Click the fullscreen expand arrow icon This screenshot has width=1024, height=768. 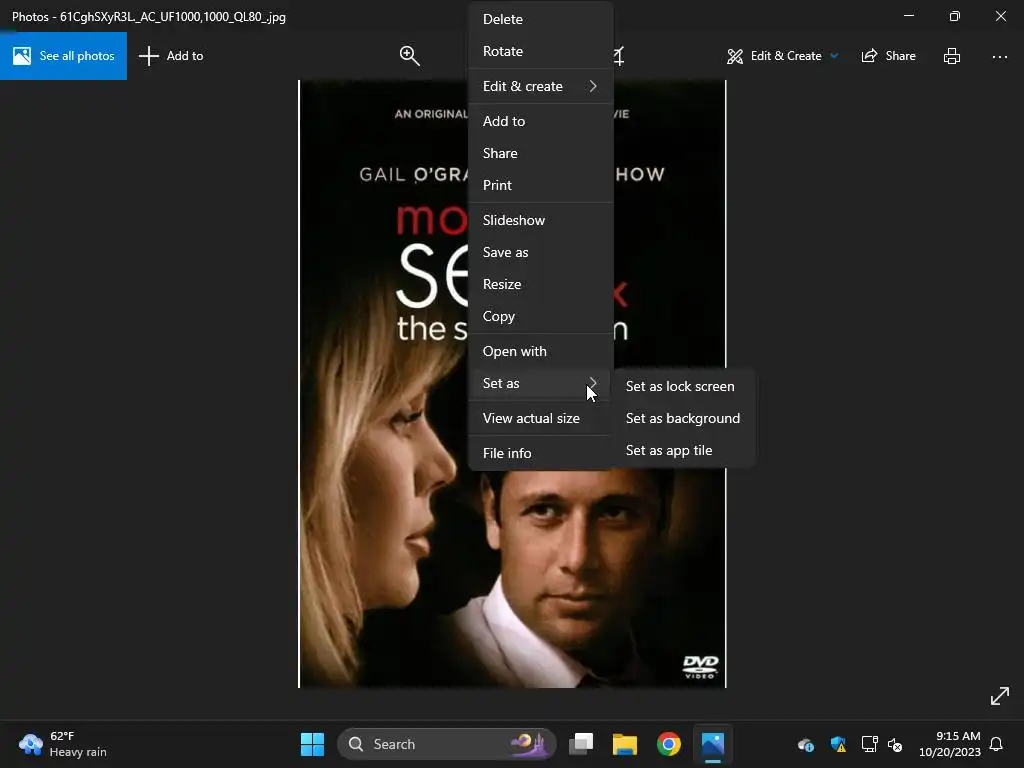[x=999, y=696]
